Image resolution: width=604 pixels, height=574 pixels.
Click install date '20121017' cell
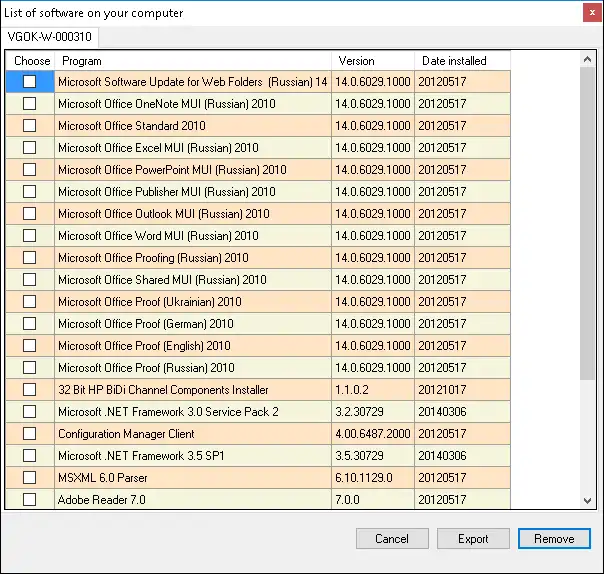462,389
